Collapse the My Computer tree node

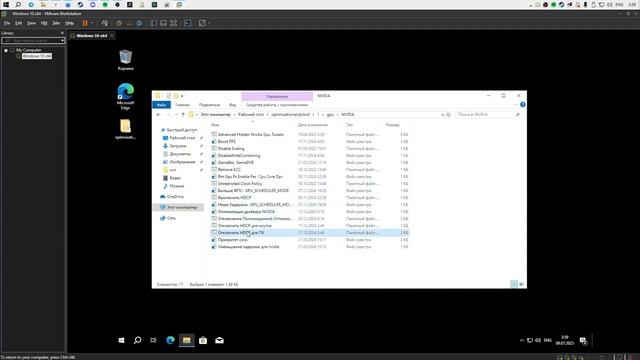tap(6, 50)
